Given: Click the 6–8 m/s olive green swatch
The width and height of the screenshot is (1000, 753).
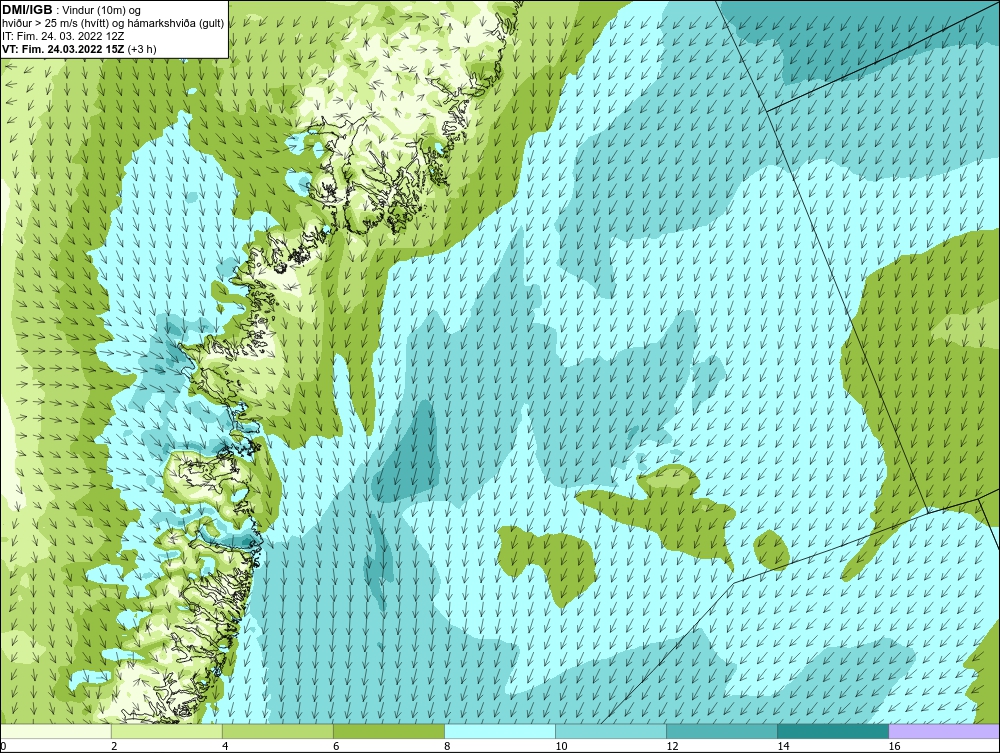Looking at the screenshot, I should coord(388,732).
